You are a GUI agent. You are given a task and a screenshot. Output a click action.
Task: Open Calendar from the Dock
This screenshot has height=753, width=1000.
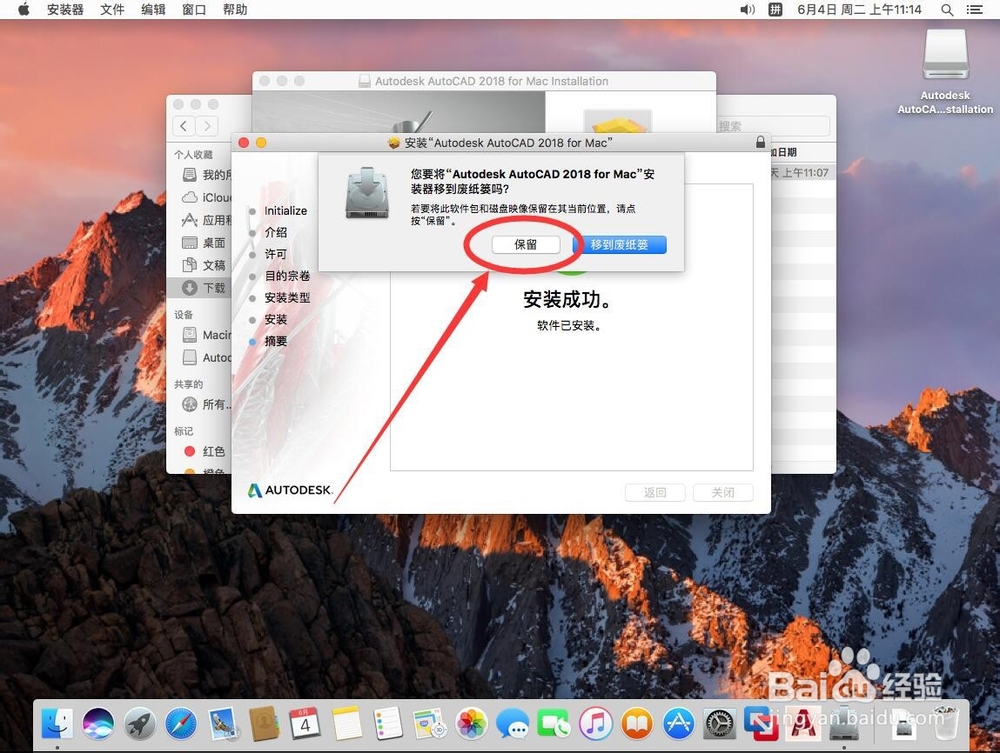[305, 724]
